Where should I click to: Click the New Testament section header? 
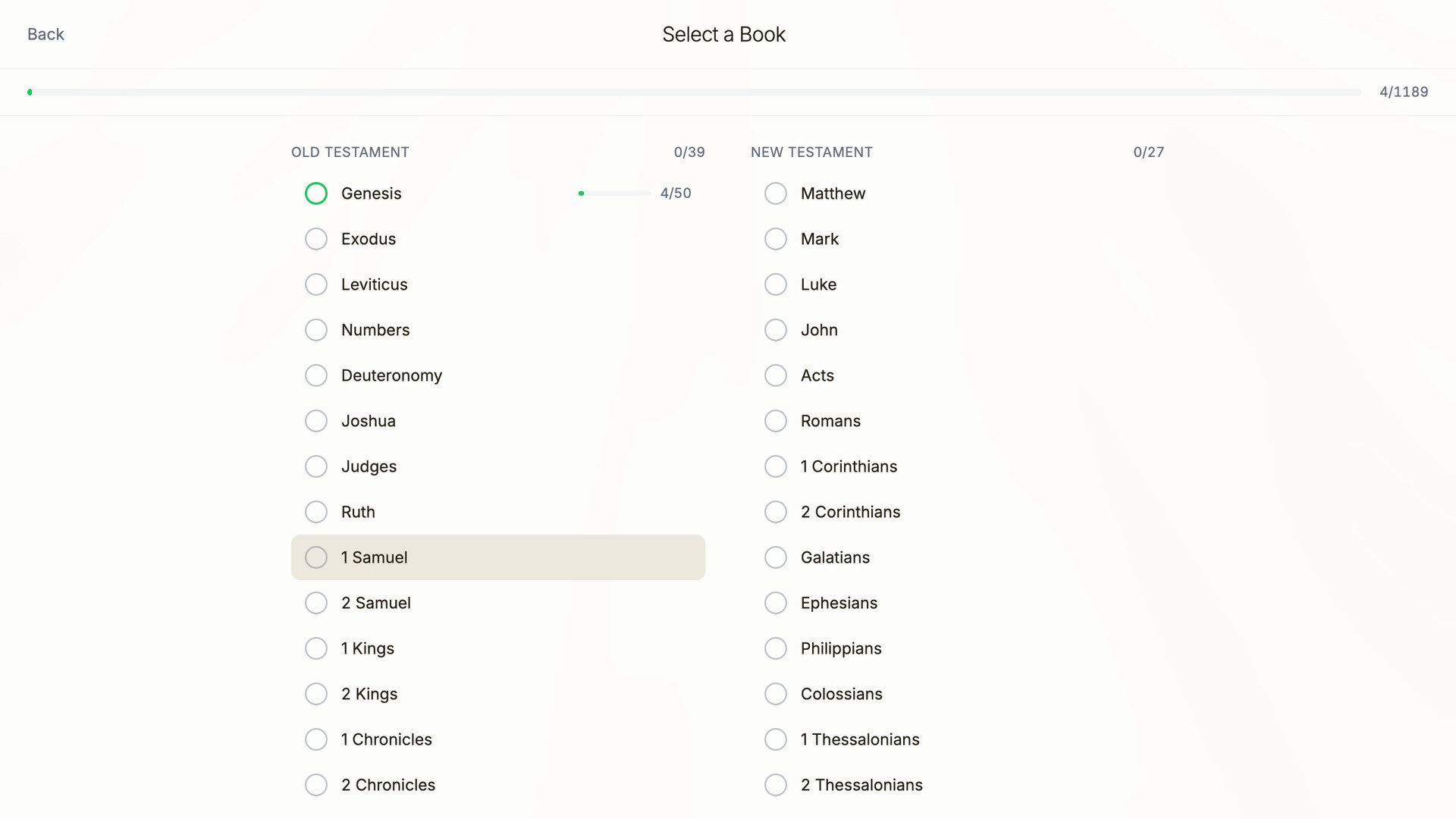[x=811, y=152]
